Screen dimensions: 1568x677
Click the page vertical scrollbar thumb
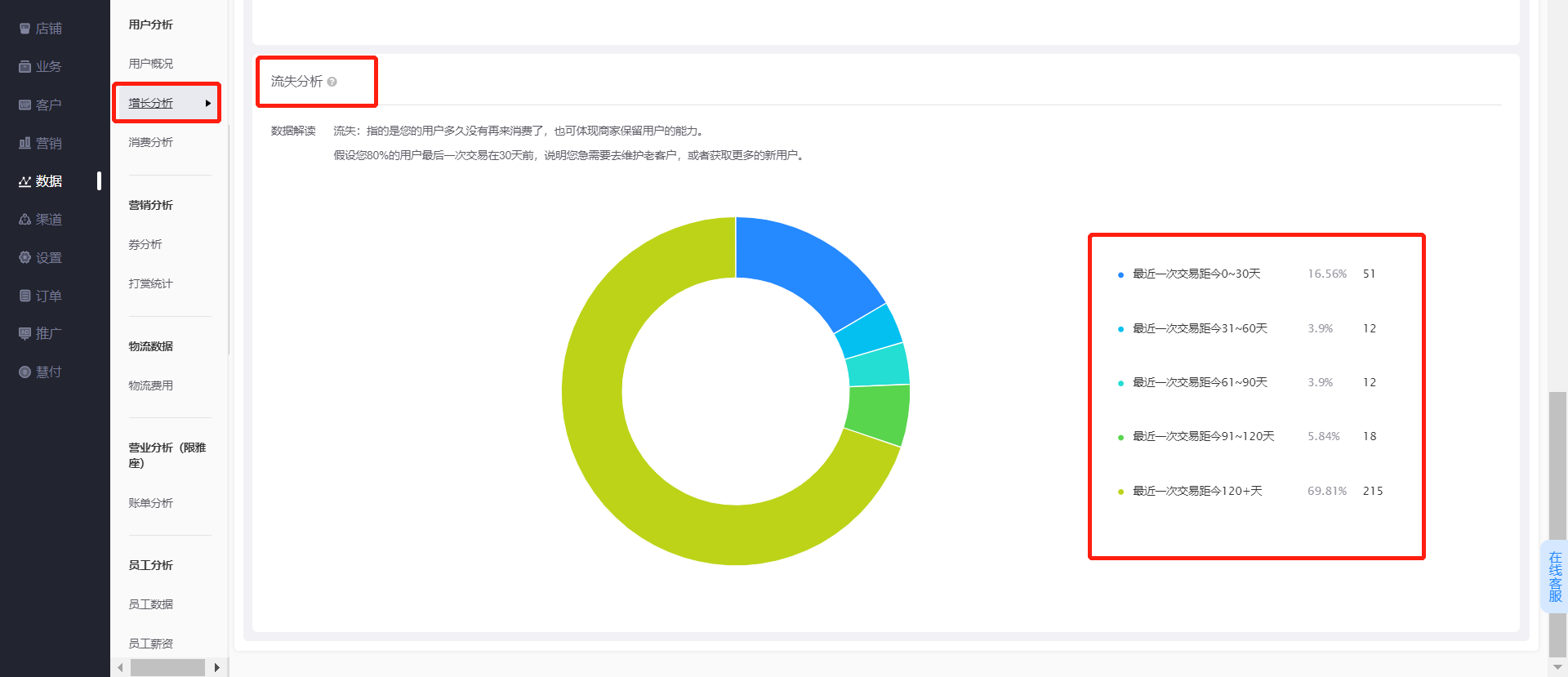[1557, 524]
